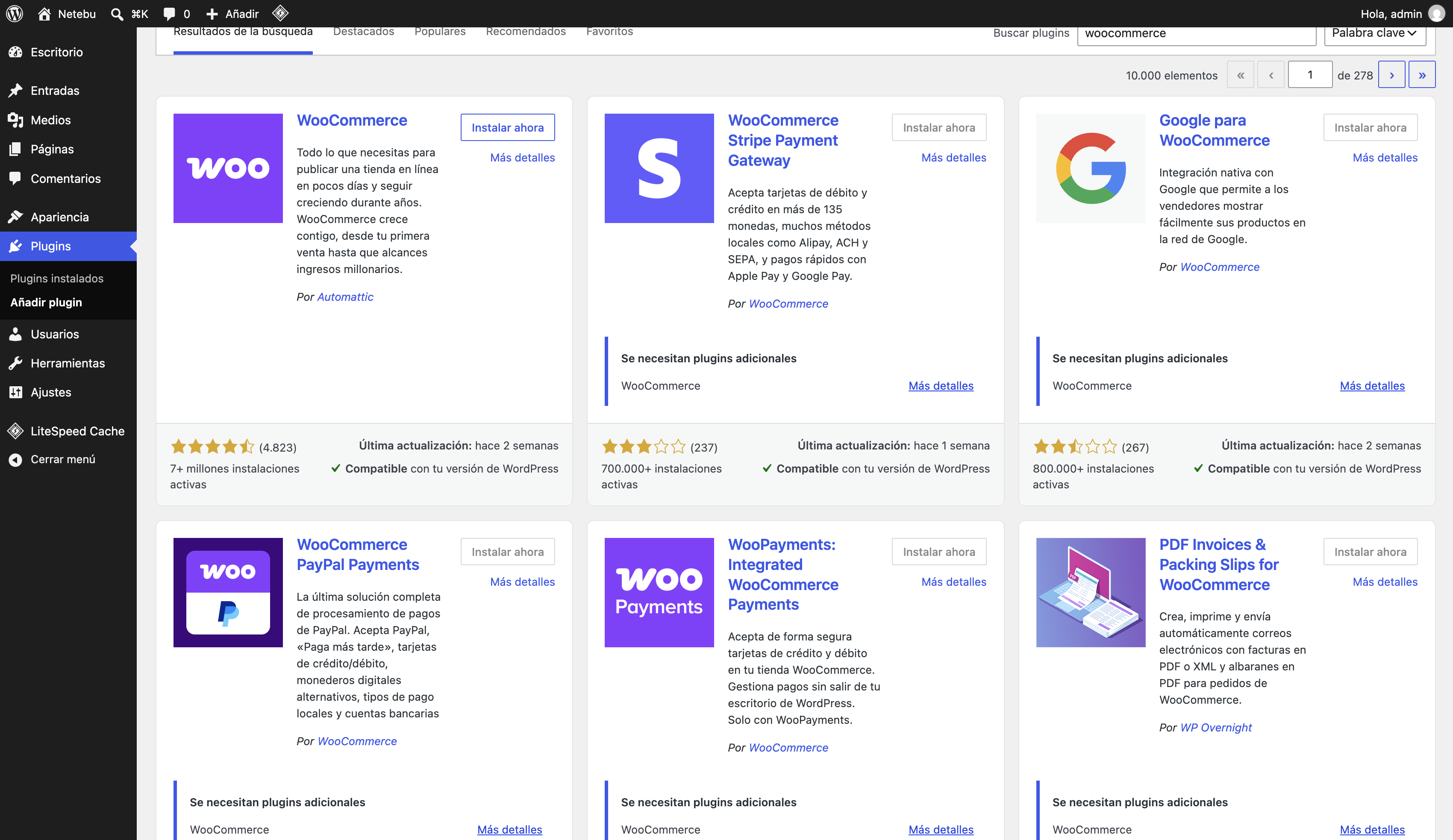This screenshot has width=1453, height=840.
Task: Click Instalar ahora for PDF Invoices
Action: [1370, 552]
